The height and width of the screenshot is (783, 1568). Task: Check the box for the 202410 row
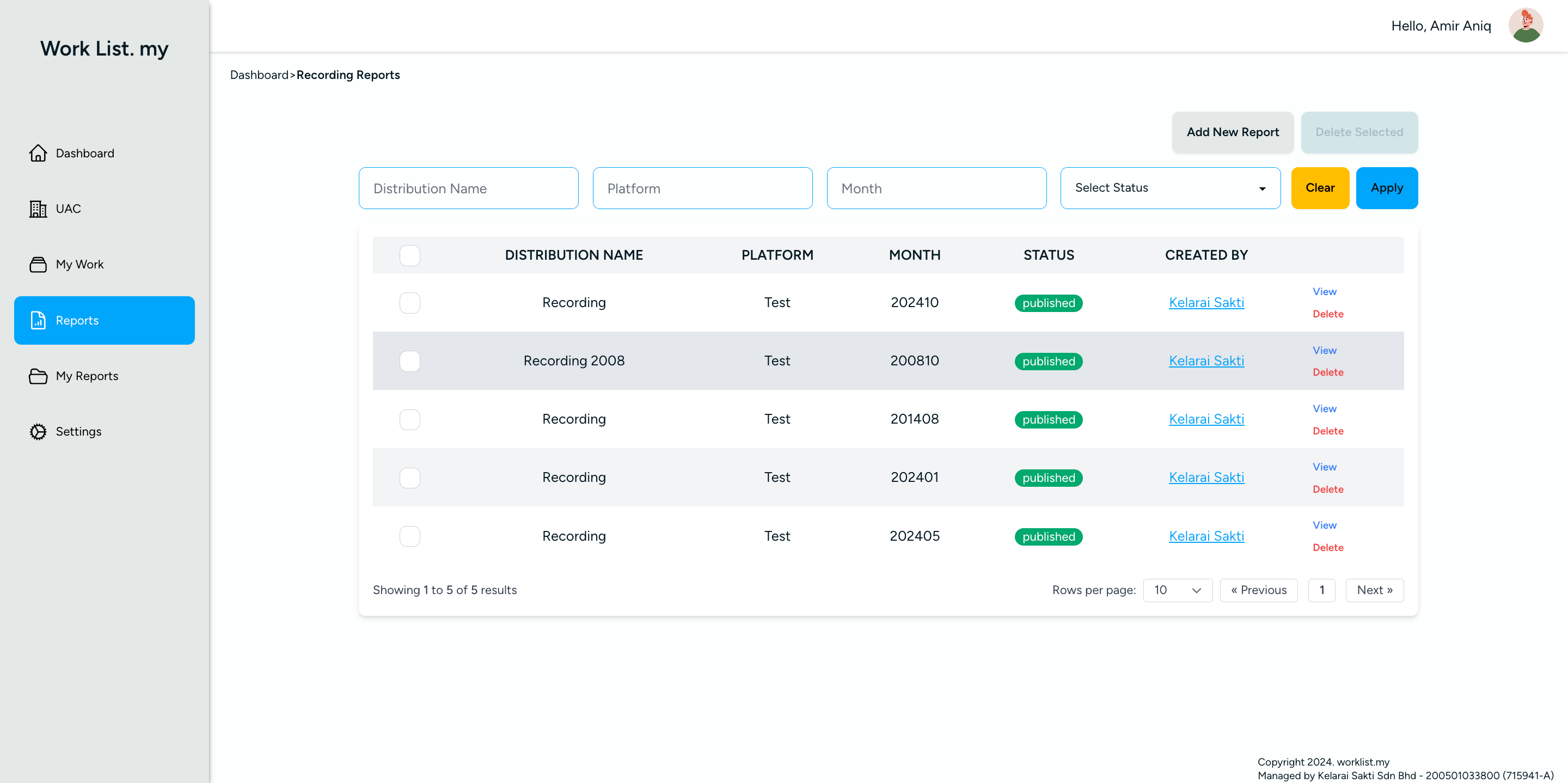click(x=409, y=303)
